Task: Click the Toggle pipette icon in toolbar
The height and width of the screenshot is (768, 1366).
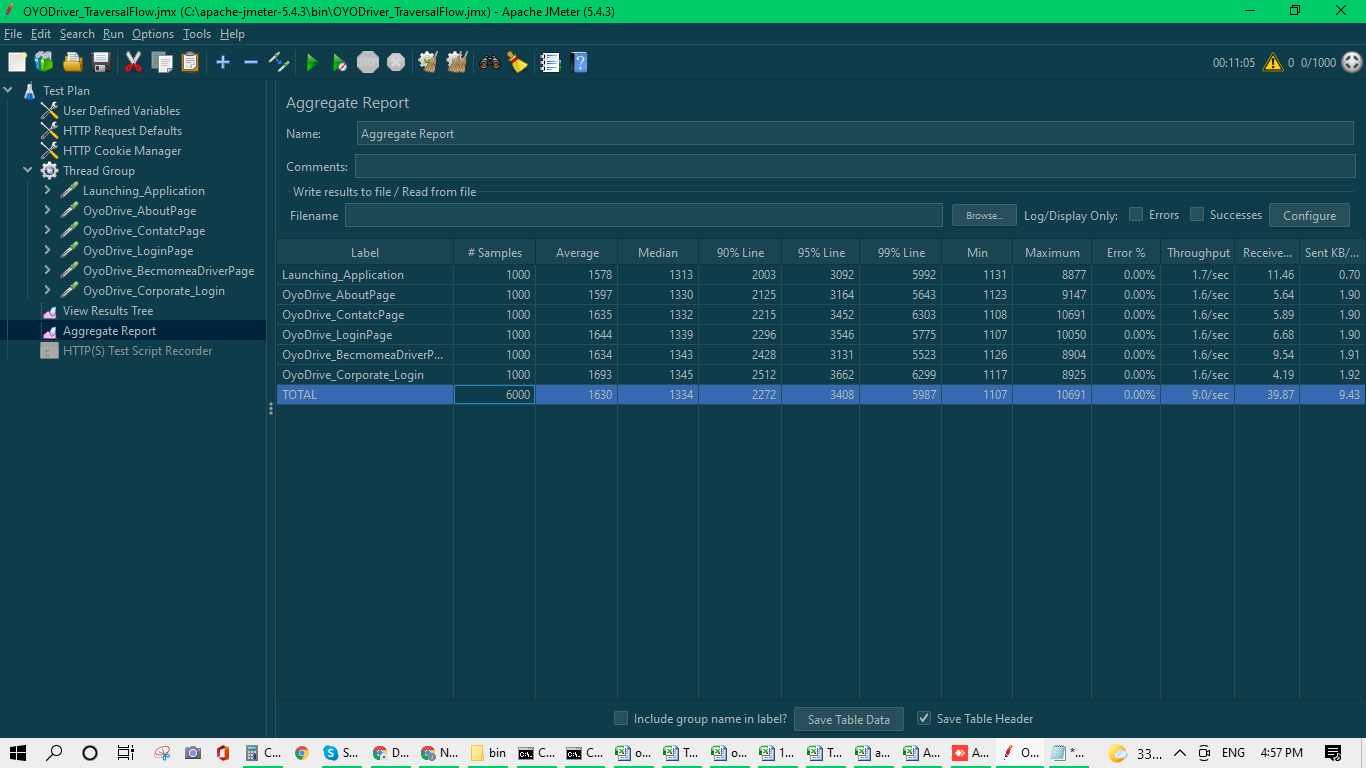Action: [x=279, y=62]
